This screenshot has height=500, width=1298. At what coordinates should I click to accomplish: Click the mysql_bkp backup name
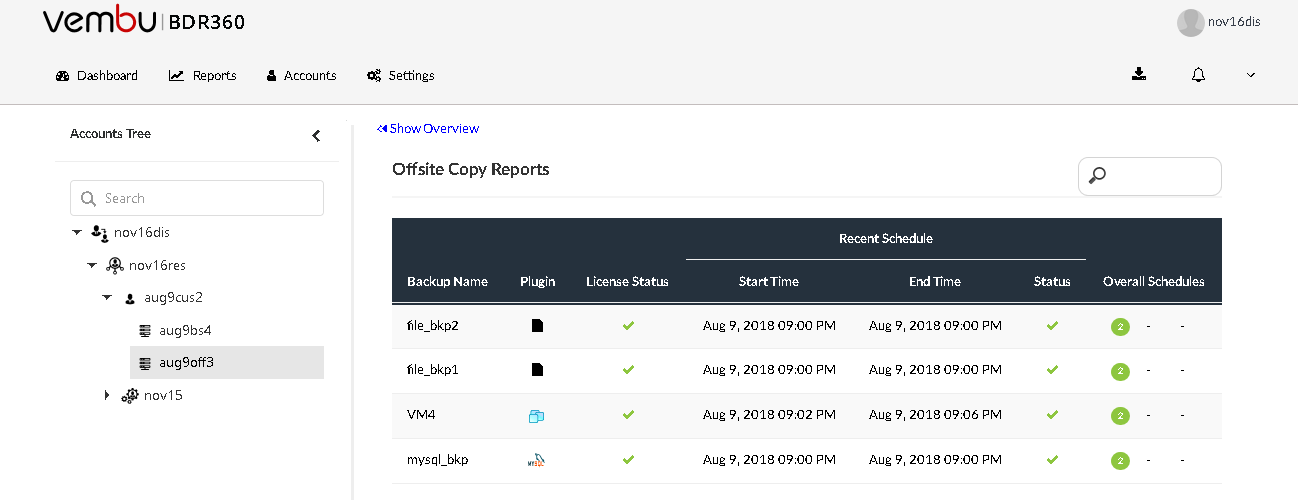coord(438,460)
